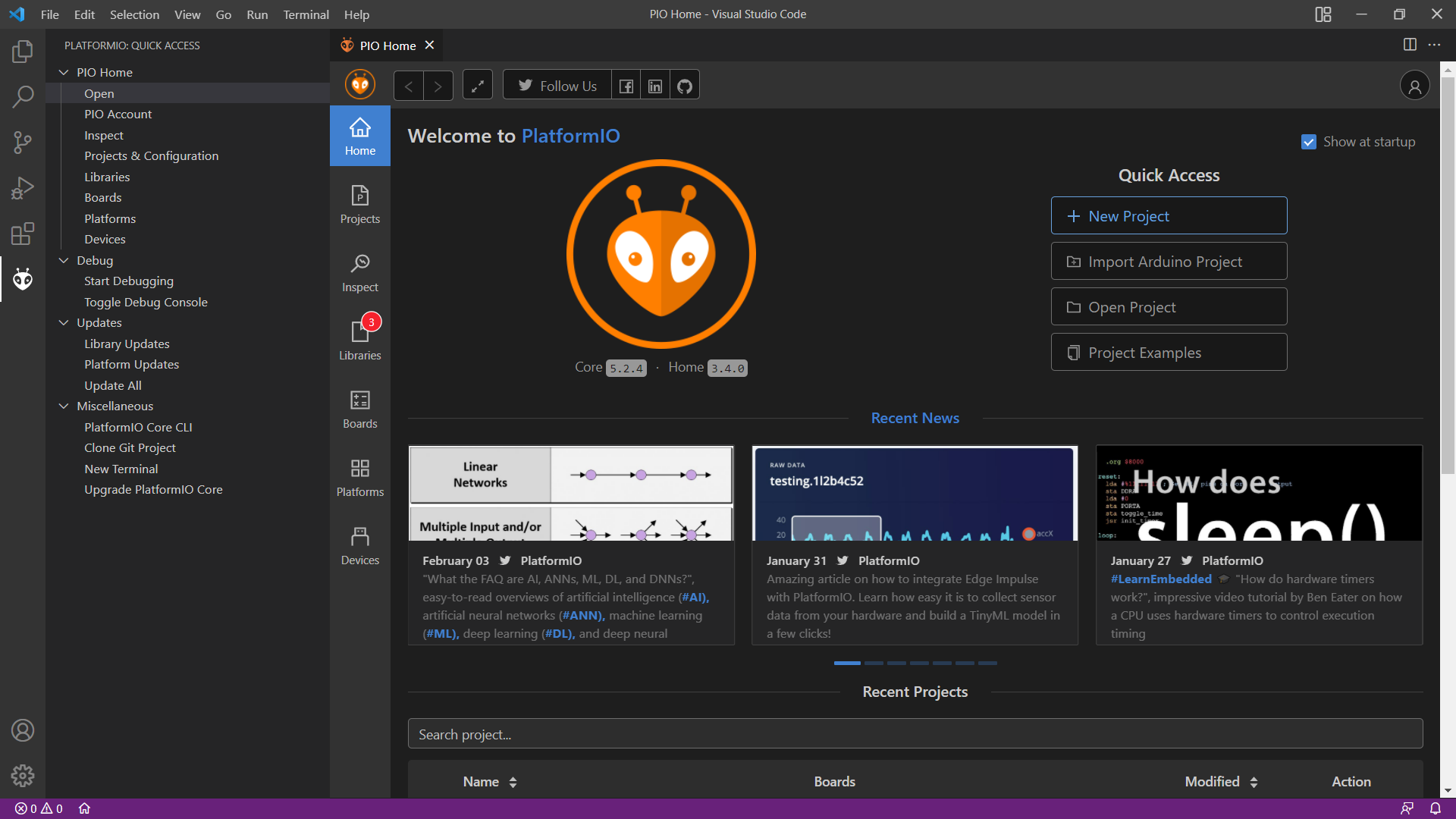Create a New Project
Viewport: 1456px width, 819px height.
pyautogui.click(x=1169, y=216)
